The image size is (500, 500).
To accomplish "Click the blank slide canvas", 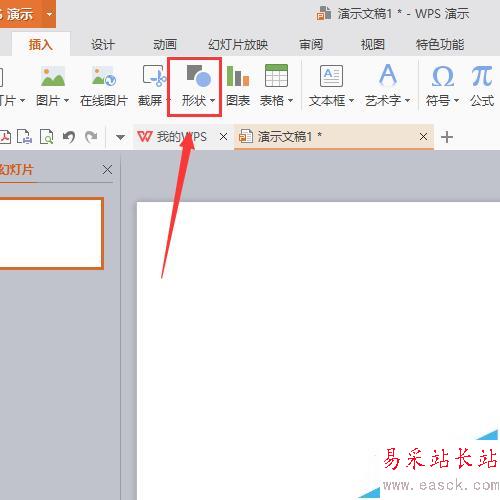I will click(x=318, y=350).
